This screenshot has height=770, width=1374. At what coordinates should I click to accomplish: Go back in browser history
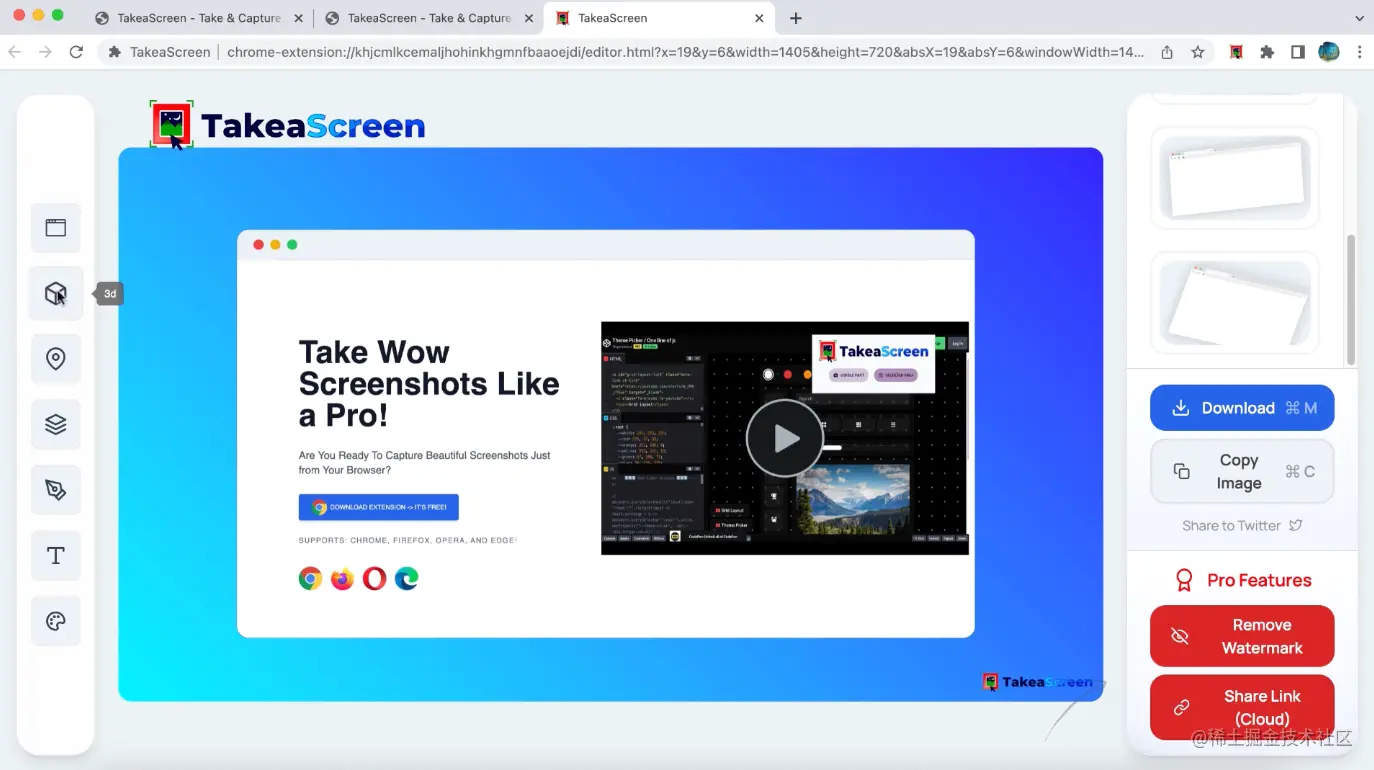click(14, 52)
